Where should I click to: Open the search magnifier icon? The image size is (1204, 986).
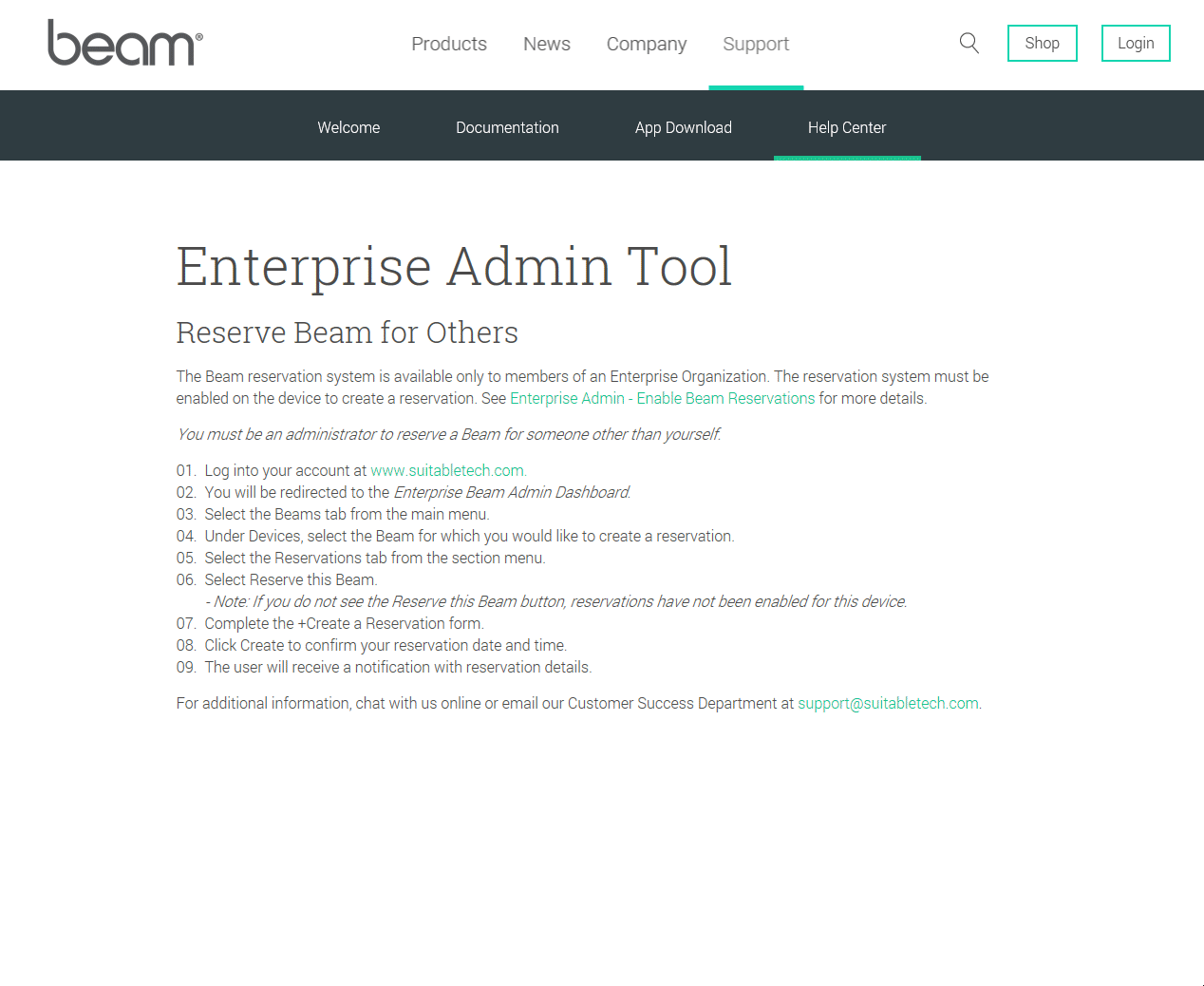pyautogui.click(x=969, y=43)
